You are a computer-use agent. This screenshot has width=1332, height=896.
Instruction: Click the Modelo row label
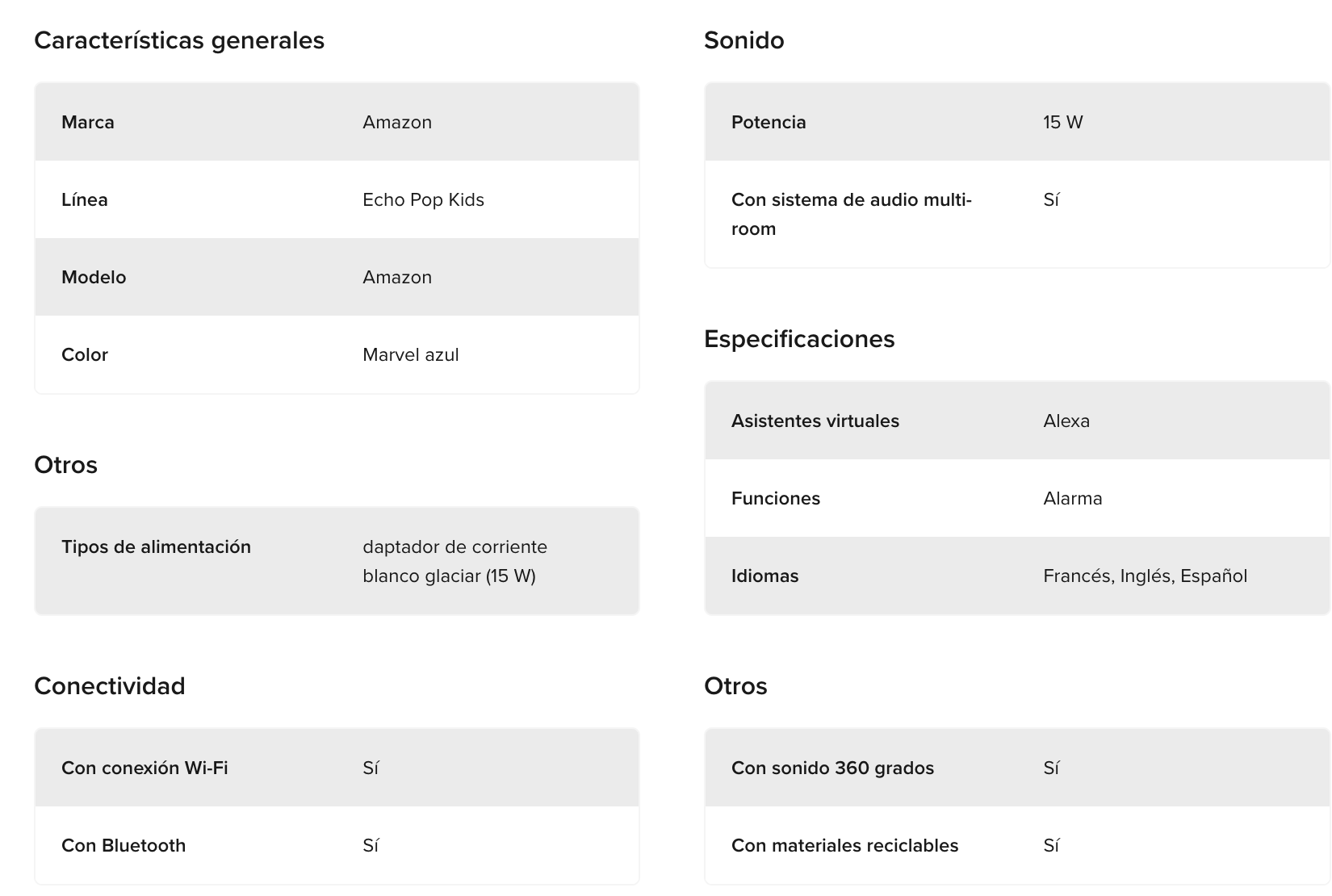(94, 277)
